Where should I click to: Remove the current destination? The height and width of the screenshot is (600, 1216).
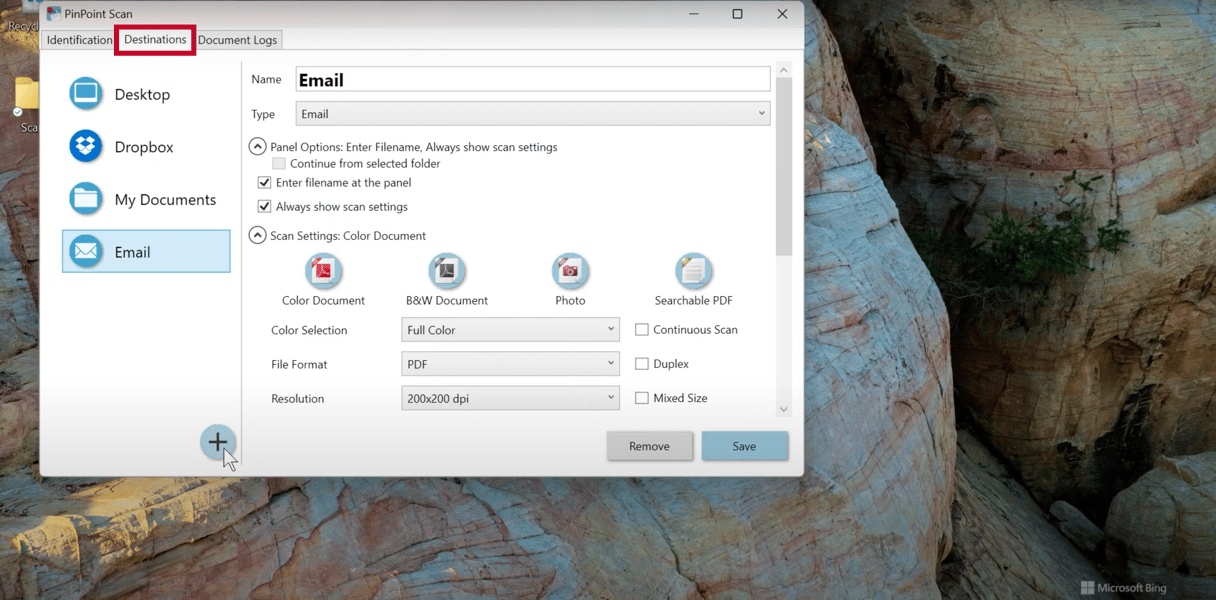tap(649, 445)
